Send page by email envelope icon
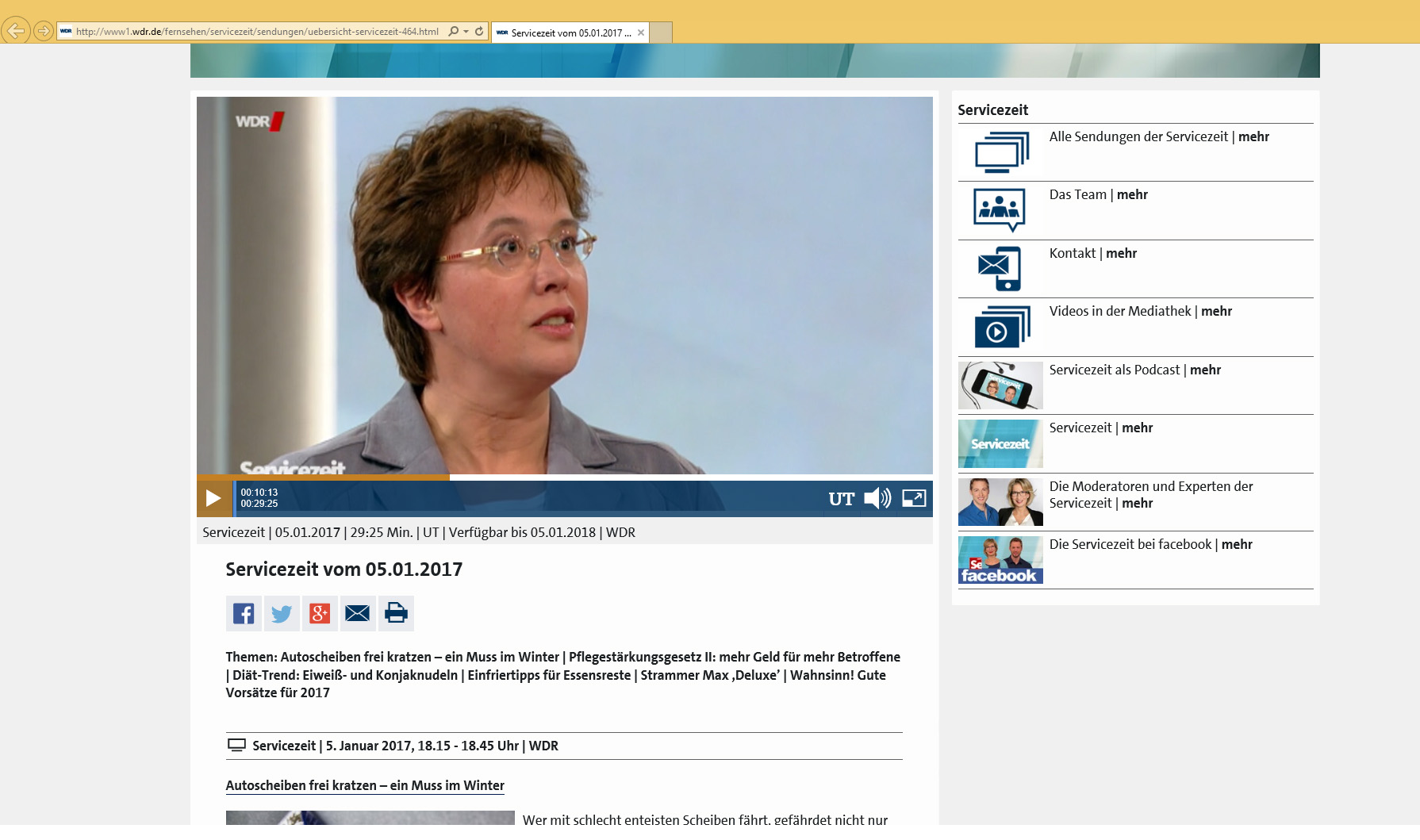The image size is (1420, 840). (x=358, y=613)
